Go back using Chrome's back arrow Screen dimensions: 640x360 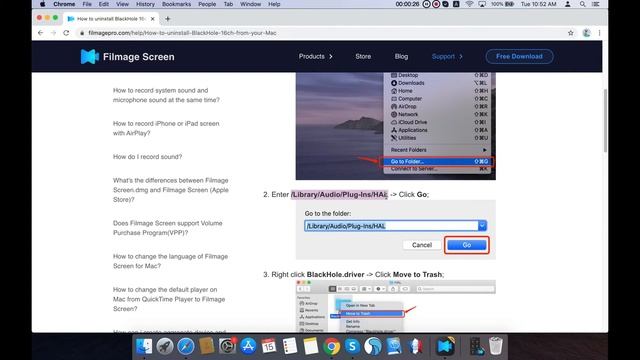click(40, 33)
